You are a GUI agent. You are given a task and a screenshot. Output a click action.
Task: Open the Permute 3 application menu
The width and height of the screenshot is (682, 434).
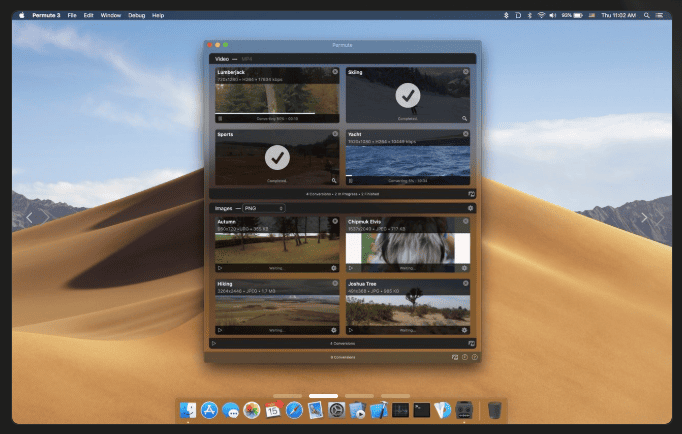coord(46,15)
